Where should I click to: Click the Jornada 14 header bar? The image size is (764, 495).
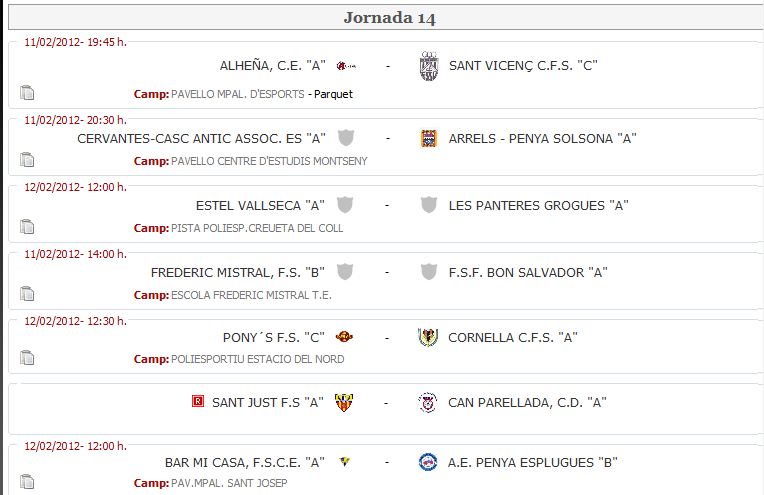point(386,18)
